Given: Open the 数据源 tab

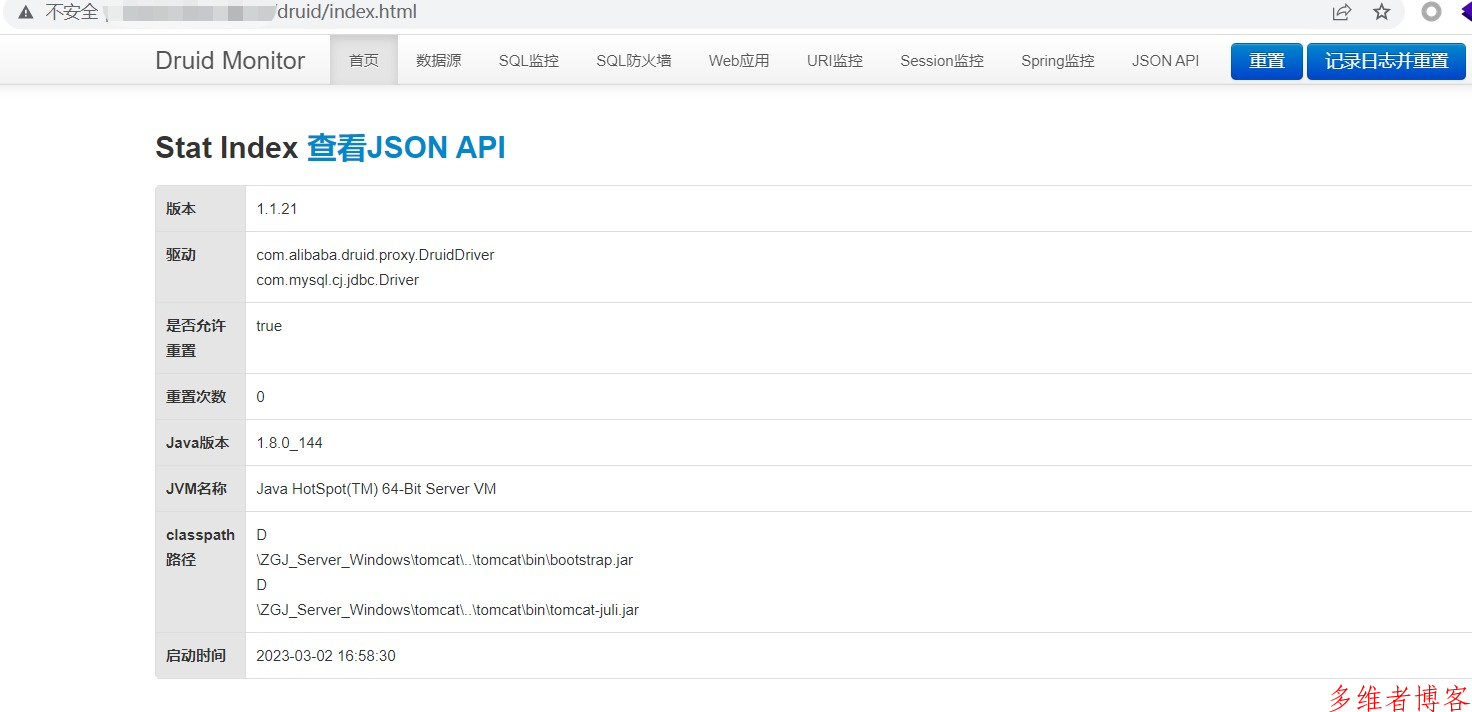Looking at the screenshot, I should coord(439,60).
